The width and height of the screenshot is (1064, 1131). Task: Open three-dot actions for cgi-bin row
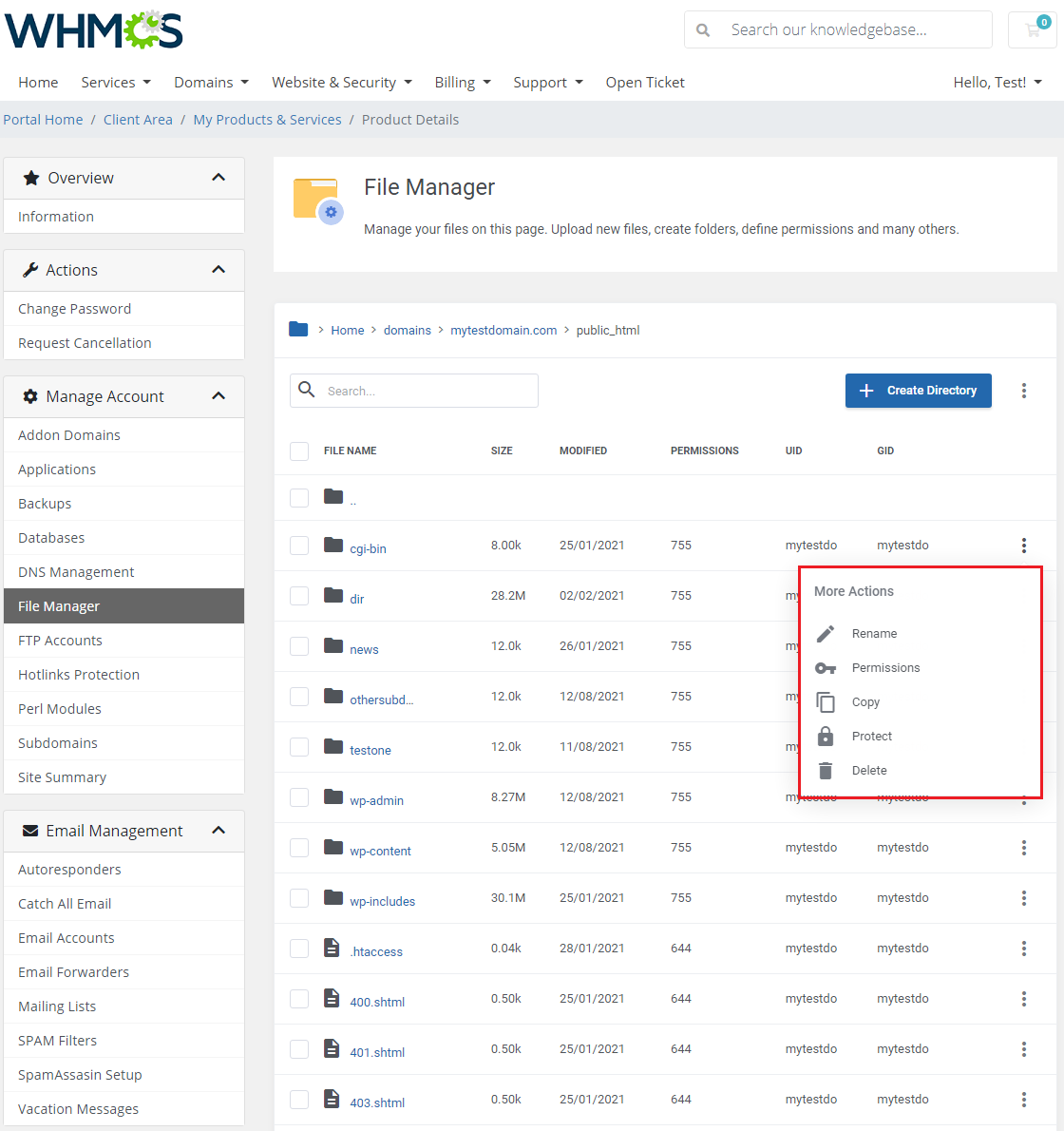click(1024, 546)
